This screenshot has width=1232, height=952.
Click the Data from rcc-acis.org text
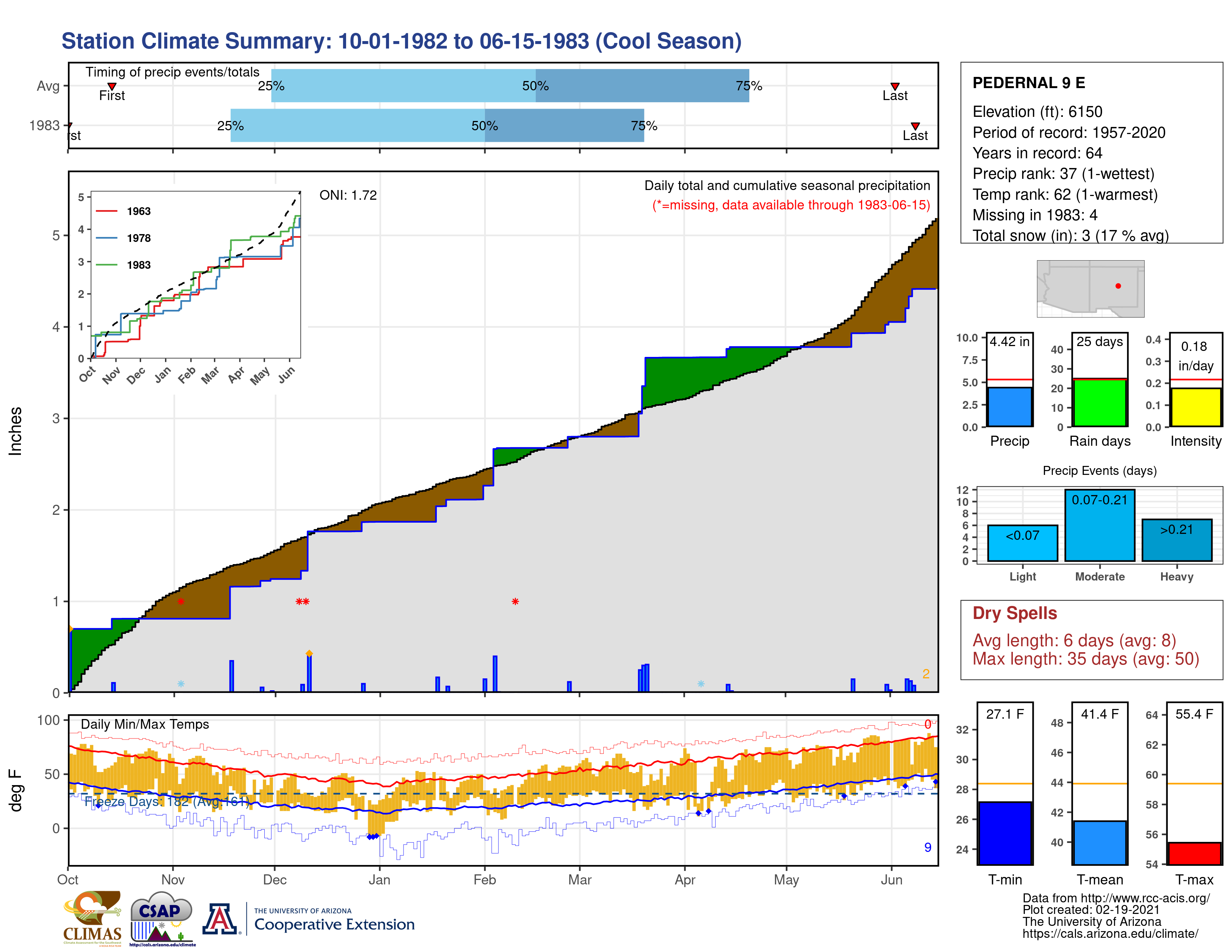point(1116,898)
